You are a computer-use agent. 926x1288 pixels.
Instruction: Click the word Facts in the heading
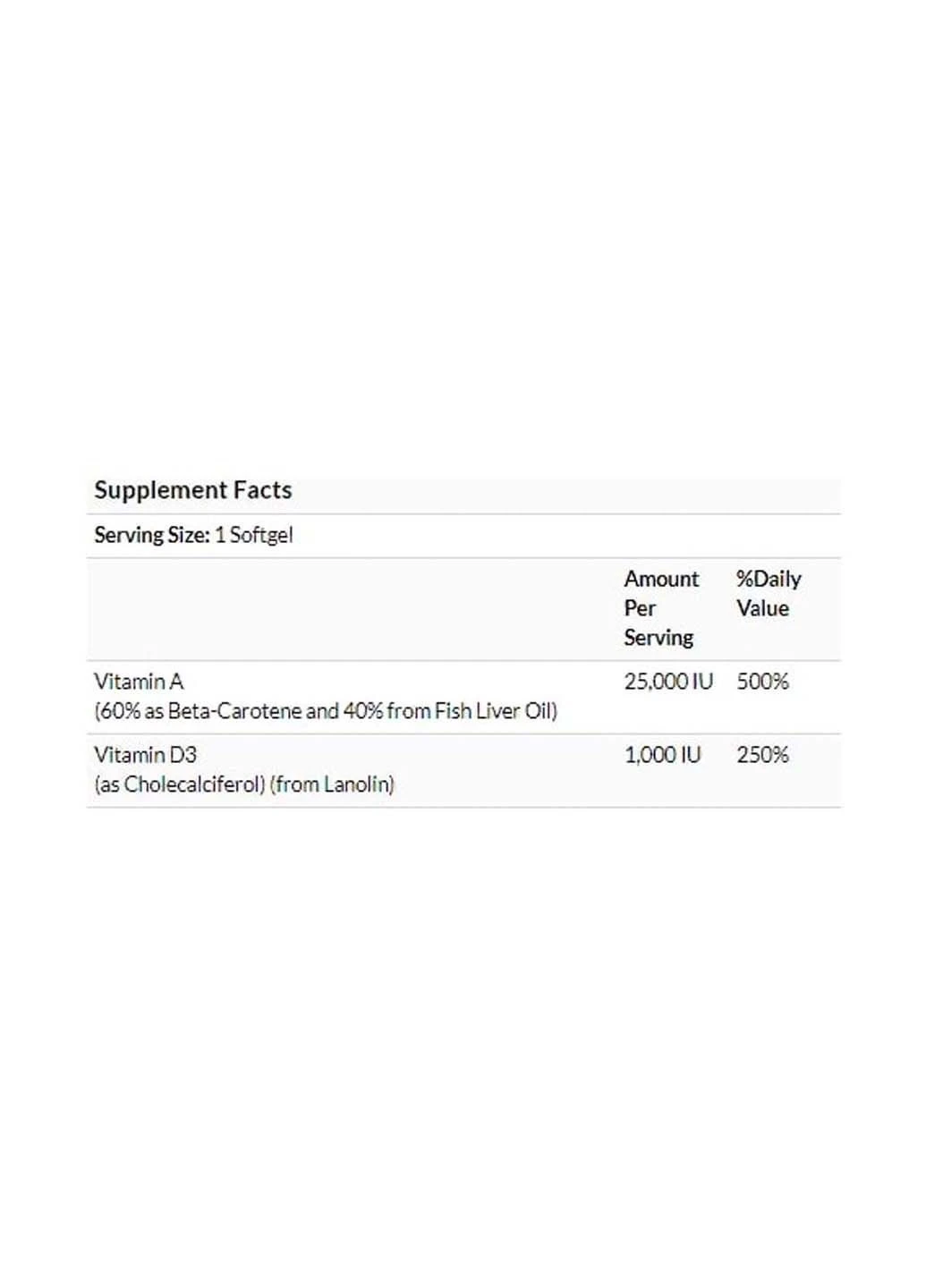(262, 490)
